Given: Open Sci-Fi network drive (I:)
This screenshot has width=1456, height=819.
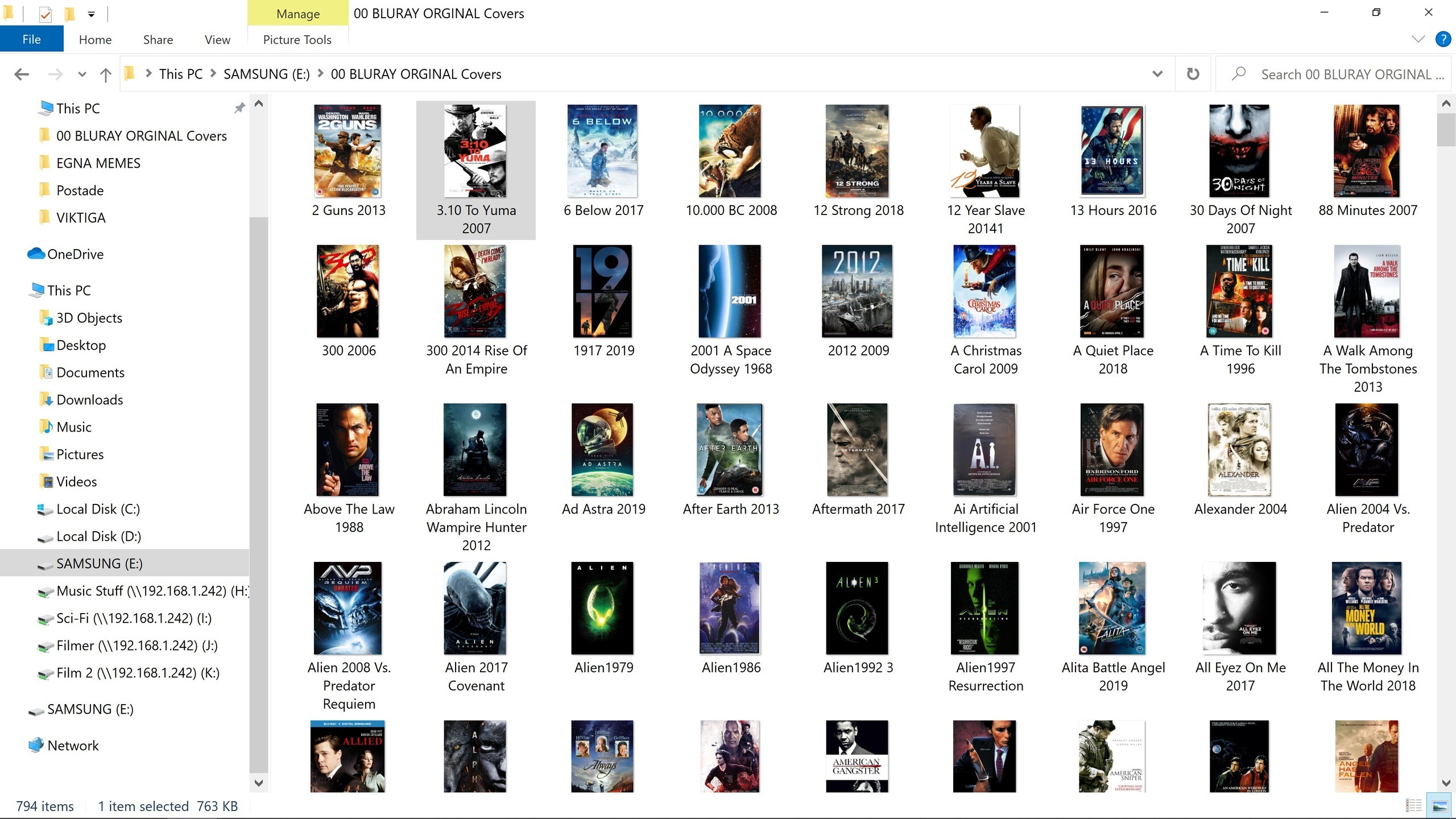Looking at the screenshot, I should click(134, 618).
